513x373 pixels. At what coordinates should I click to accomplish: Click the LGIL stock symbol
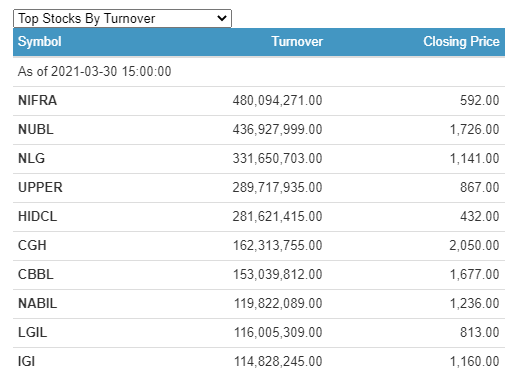(x=33, y=333)
